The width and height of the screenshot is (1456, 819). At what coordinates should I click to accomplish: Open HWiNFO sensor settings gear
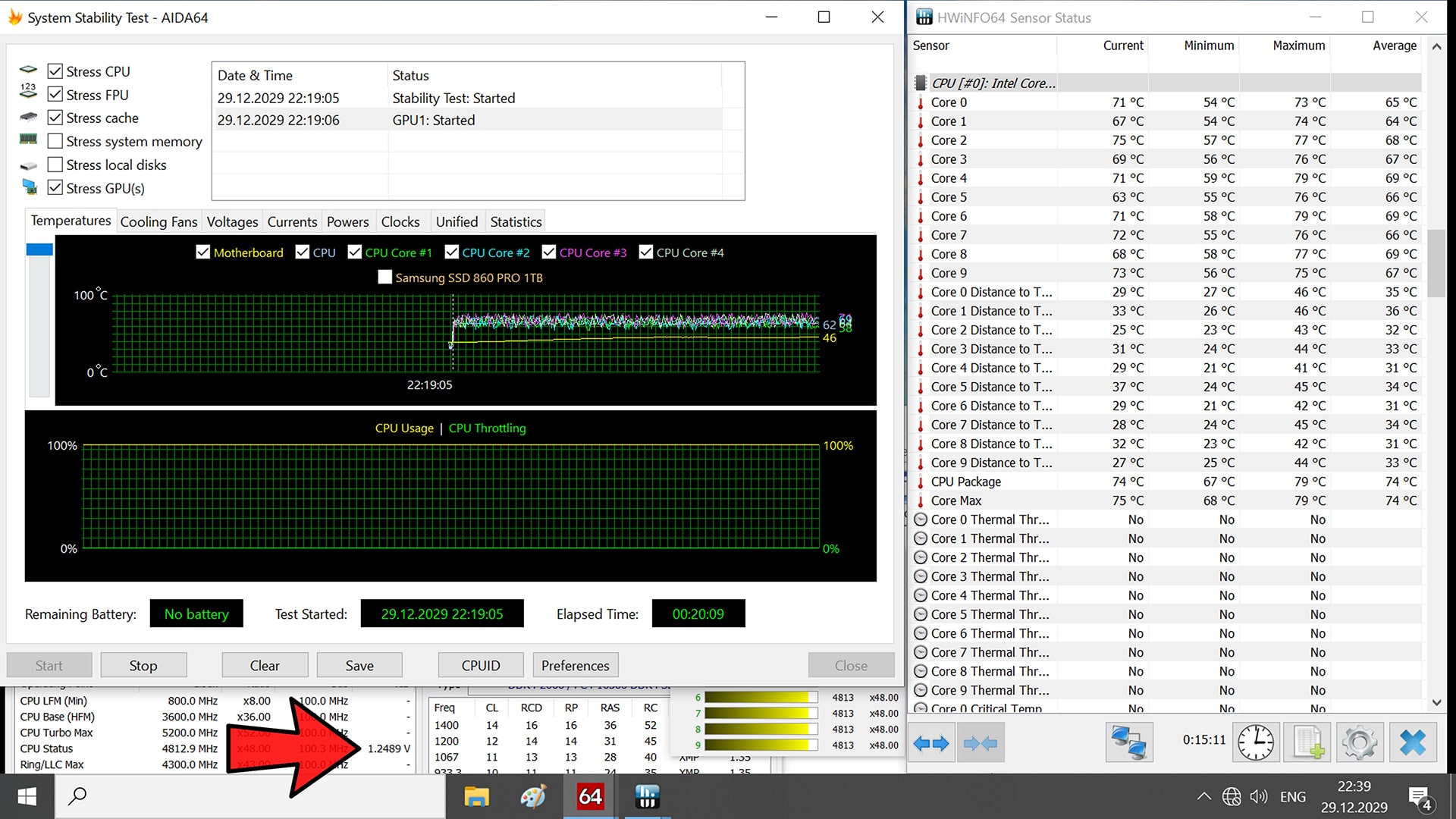[x=1359, y=743]
